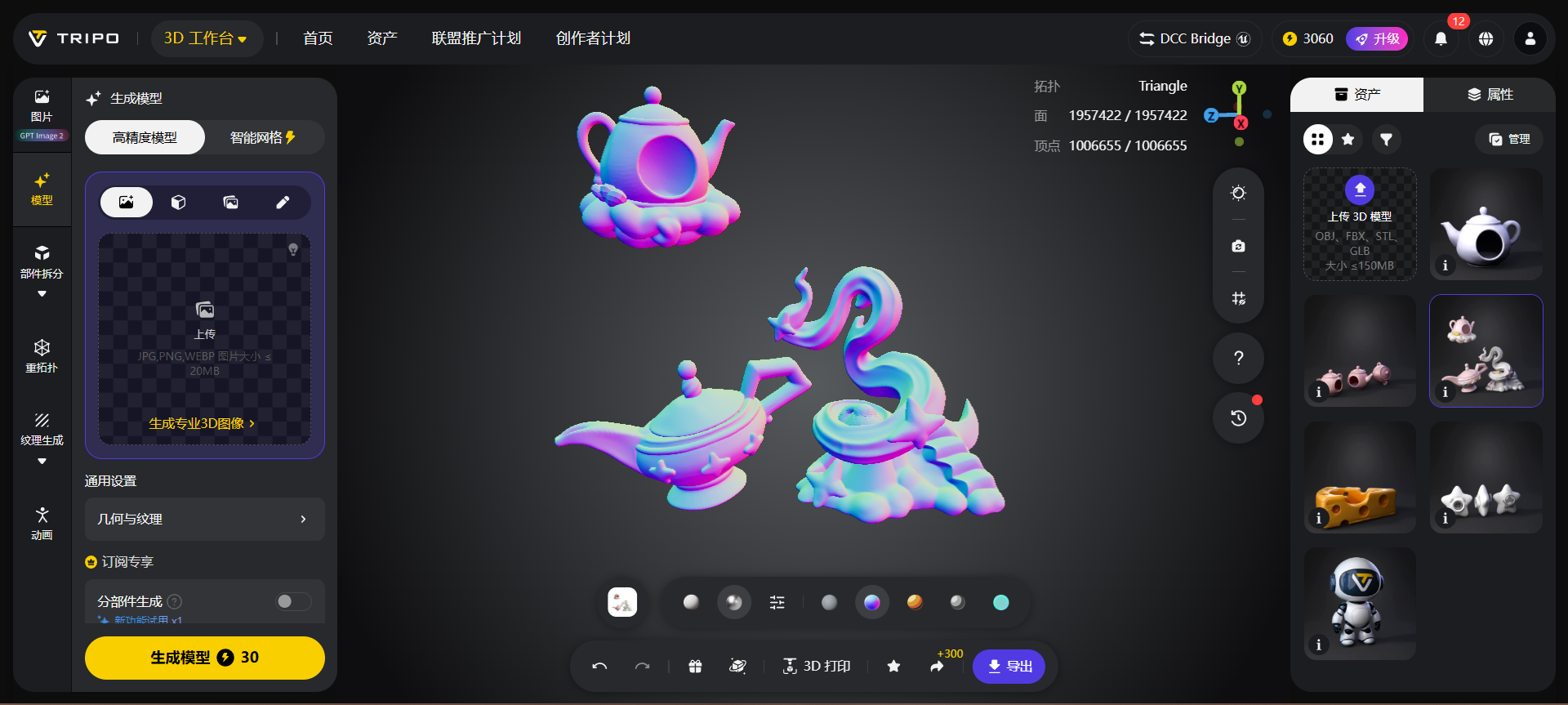Open 创作者计划 page
The height and width of the screenshot is (705, 1568).
pos(593,38)
